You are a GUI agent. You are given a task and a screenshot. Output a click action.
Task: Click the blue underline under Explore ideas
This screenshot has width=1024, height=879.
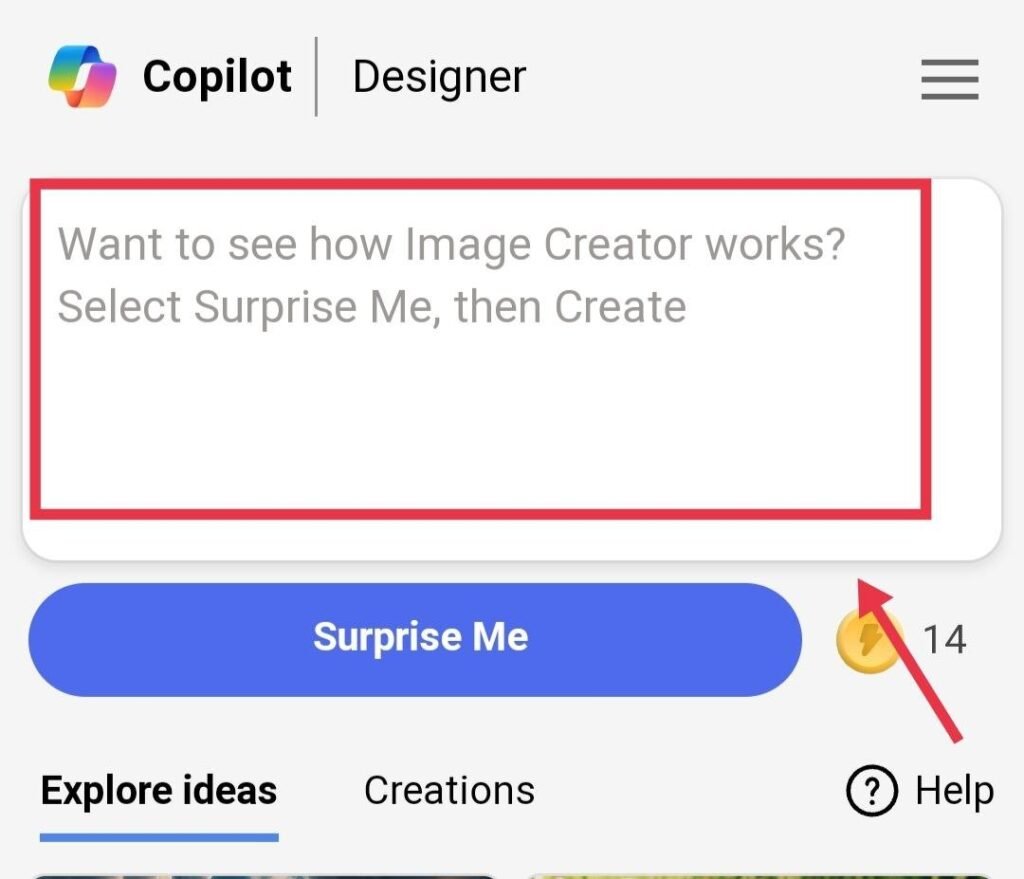coord(159,836)
